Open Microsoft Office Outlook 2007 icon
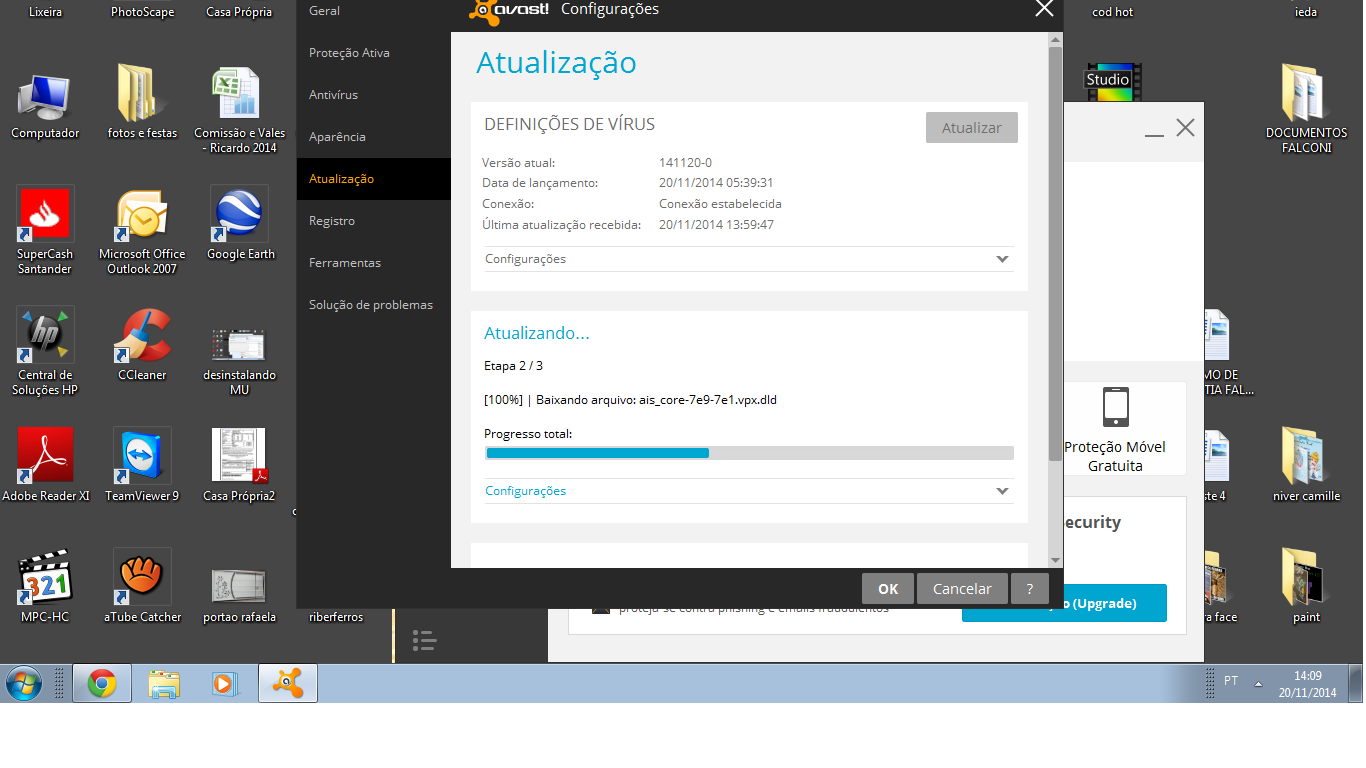 (x=142, y=217)
